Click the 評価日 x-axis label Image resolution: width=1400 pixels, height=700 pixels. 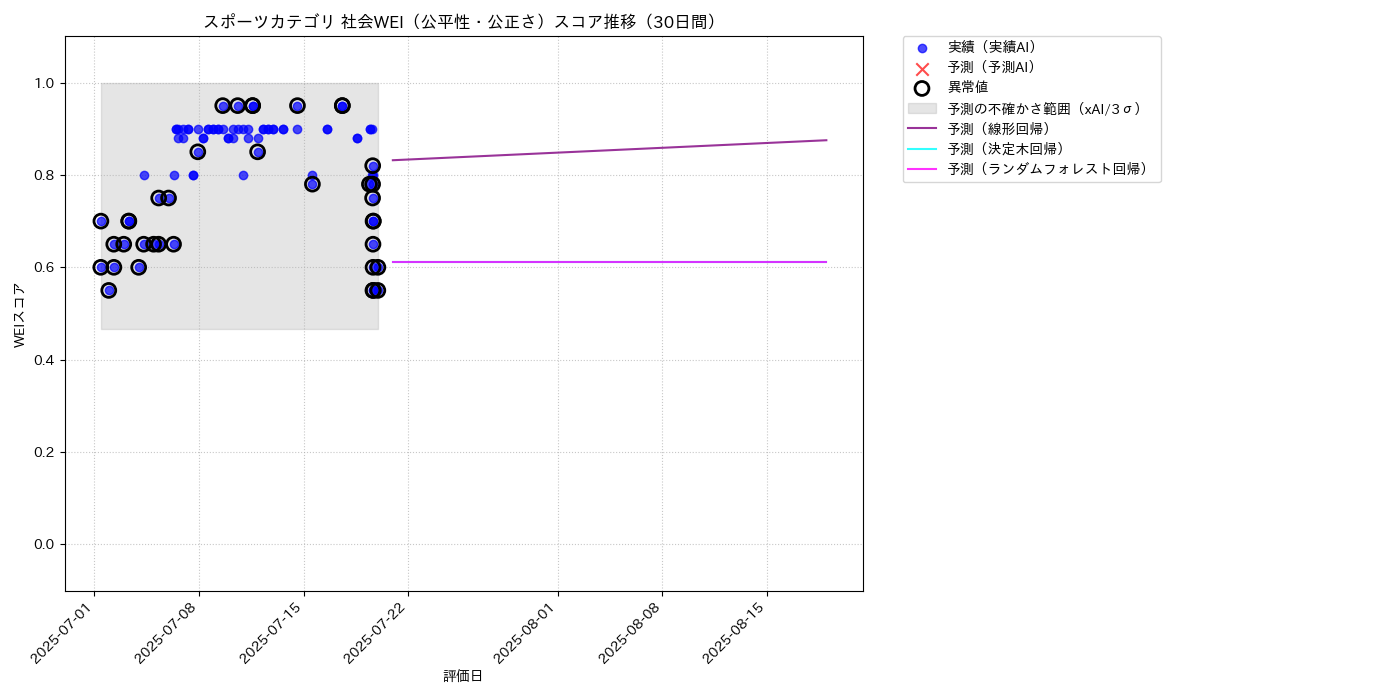pyautogui.click(x=463, y=676)
